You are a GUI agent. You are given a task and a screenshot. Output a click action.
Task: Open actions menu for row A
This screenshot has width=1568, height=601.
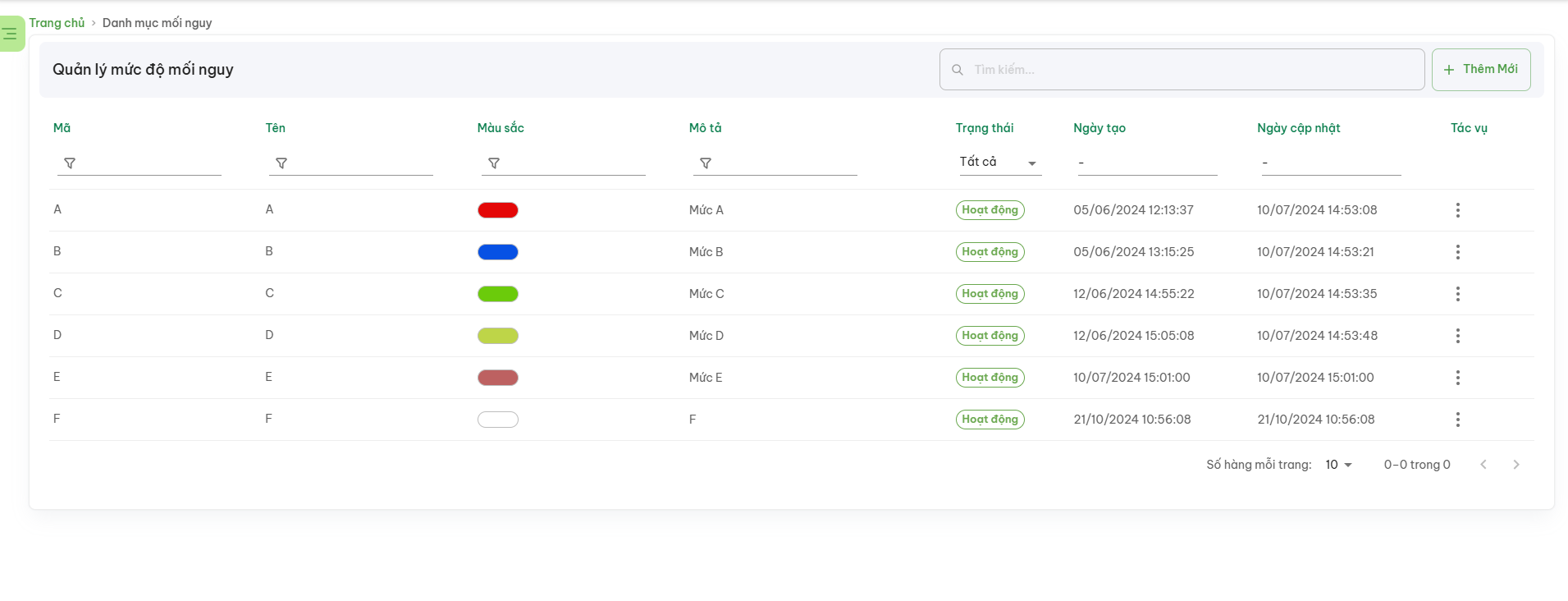click(1458, 210)
